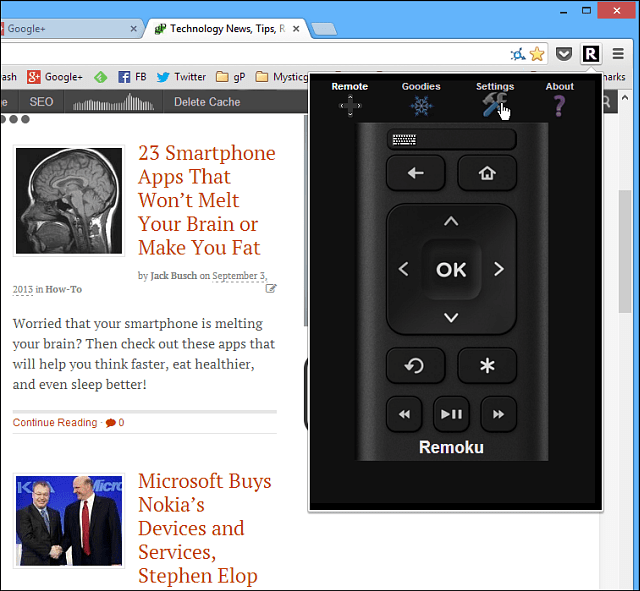Click the Pocket extension icon in toolbar
This screenshot has height=591, width=640.
[x=564, y=53]
